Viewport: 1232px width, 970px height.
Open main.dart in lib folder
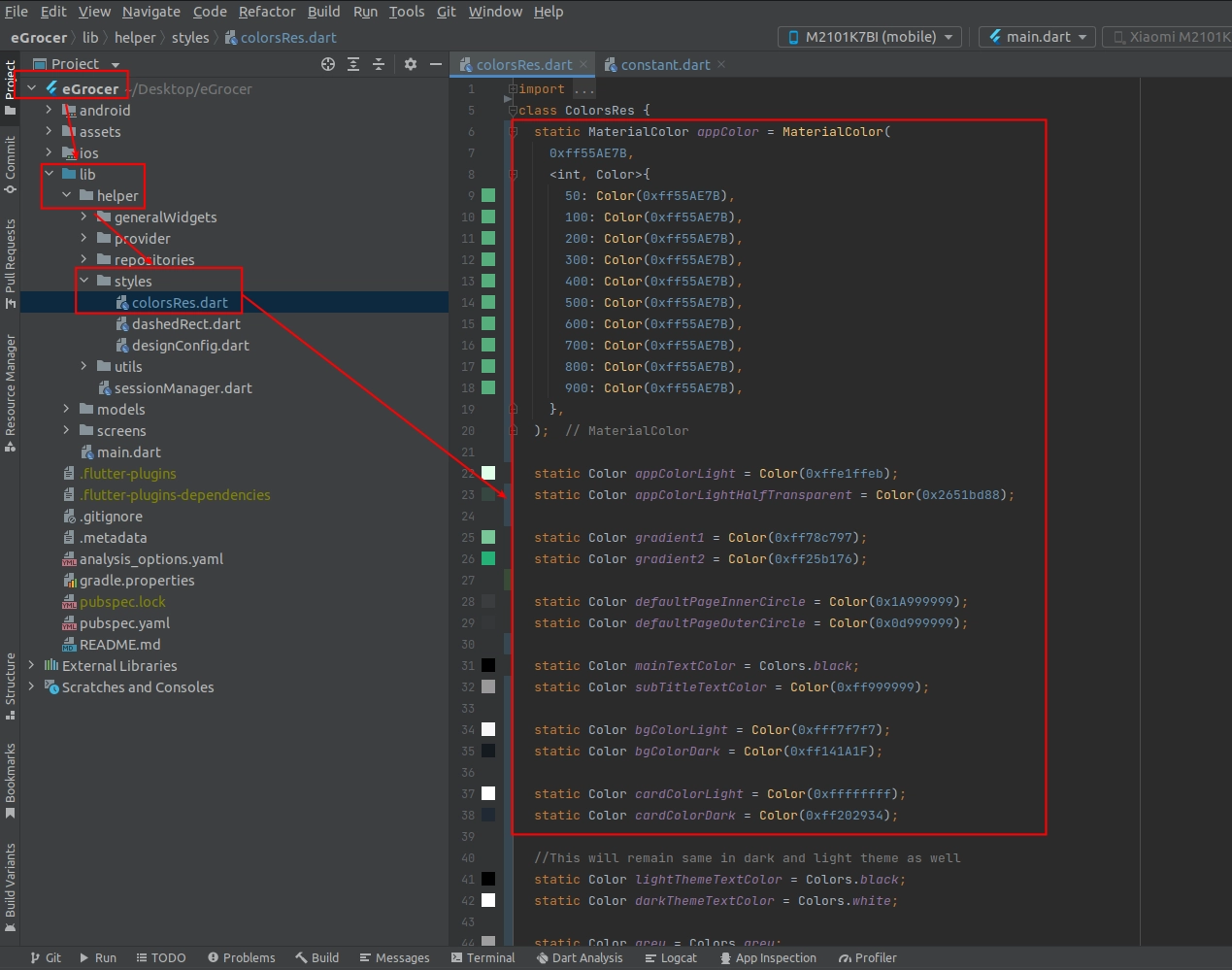[x=129, y=452]
